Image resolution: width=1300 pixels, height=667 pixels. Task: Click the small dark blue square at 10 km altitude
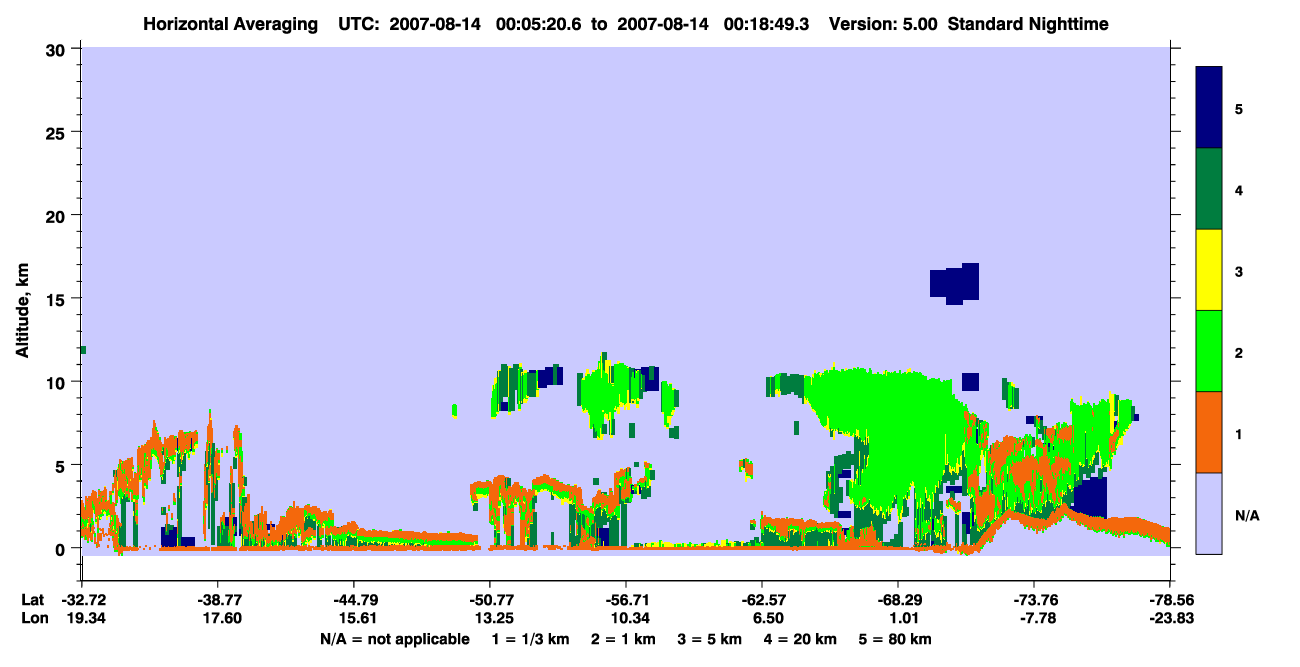pyautogui.click(x=970, y=381)
